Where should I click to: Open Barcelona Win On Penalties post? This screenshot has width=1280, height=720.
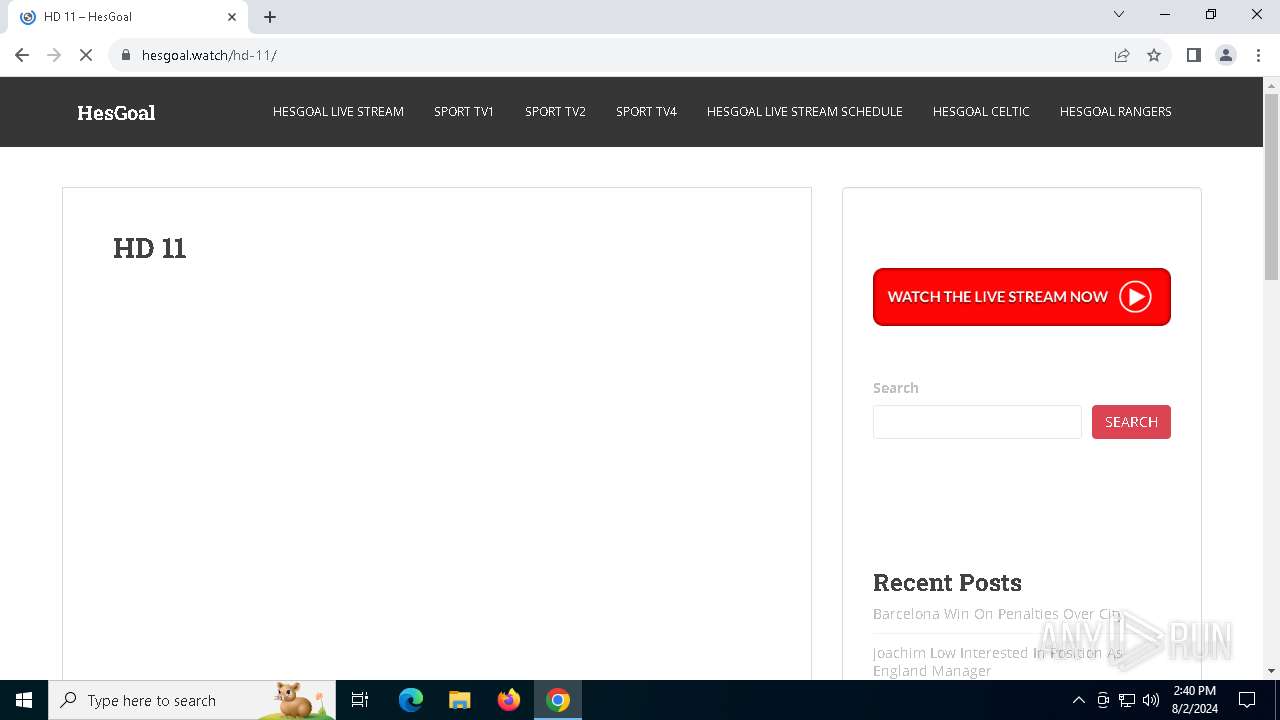[997, 614]
